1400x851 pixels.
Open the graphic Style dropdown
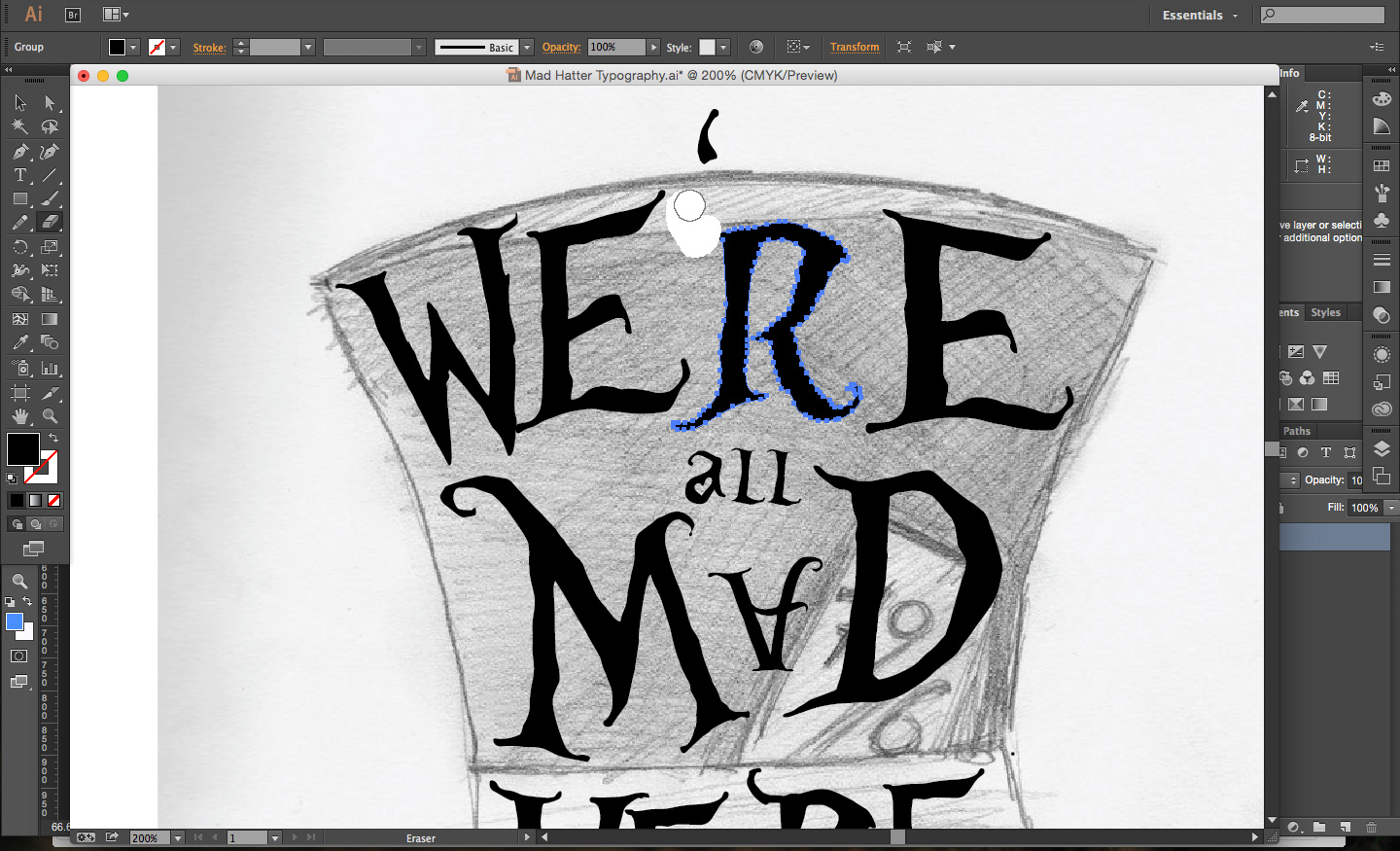[723, 47]
